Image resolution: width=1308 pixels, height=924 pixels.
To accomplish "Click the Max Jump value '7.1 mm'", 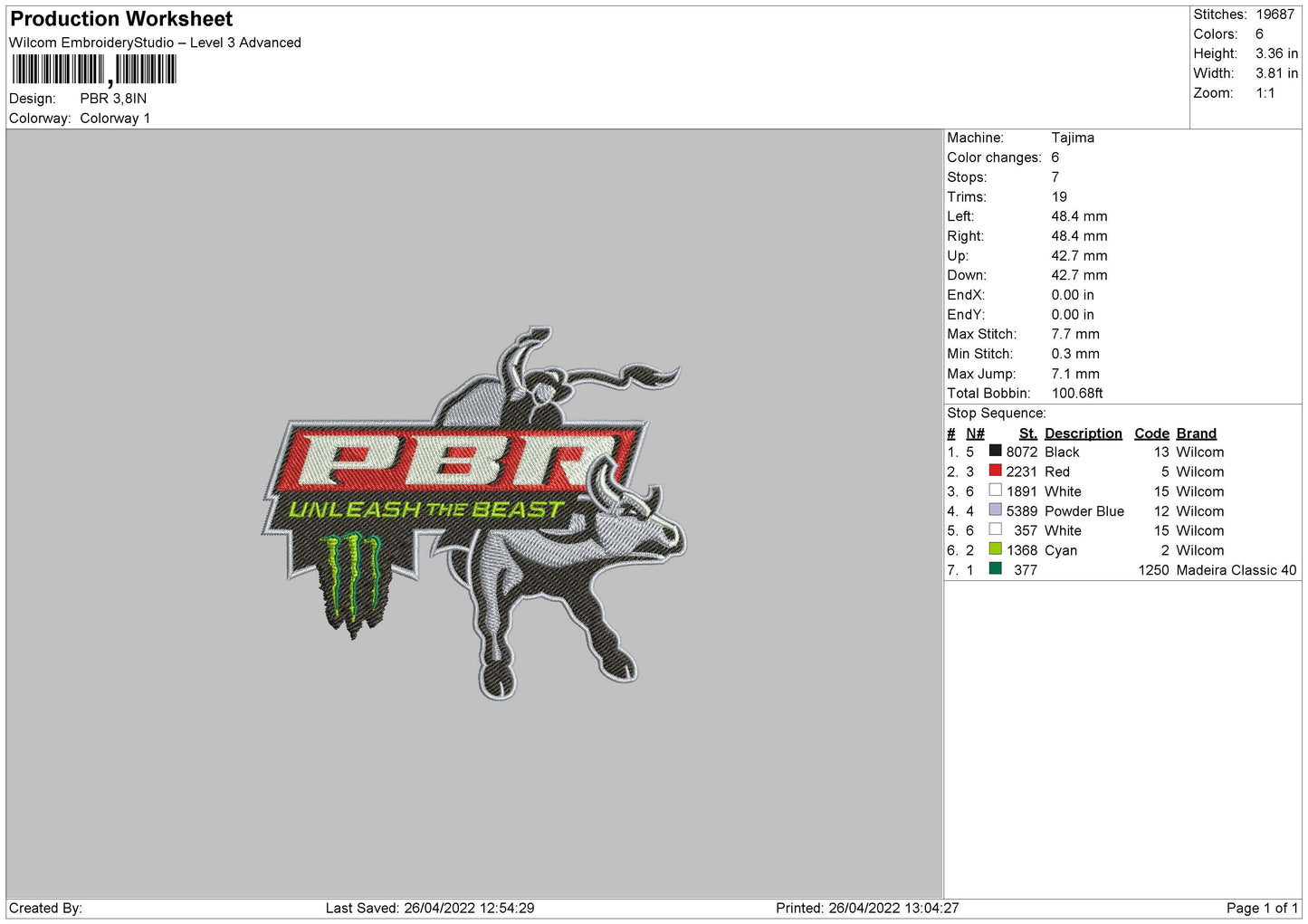I will click(1075, 374).
